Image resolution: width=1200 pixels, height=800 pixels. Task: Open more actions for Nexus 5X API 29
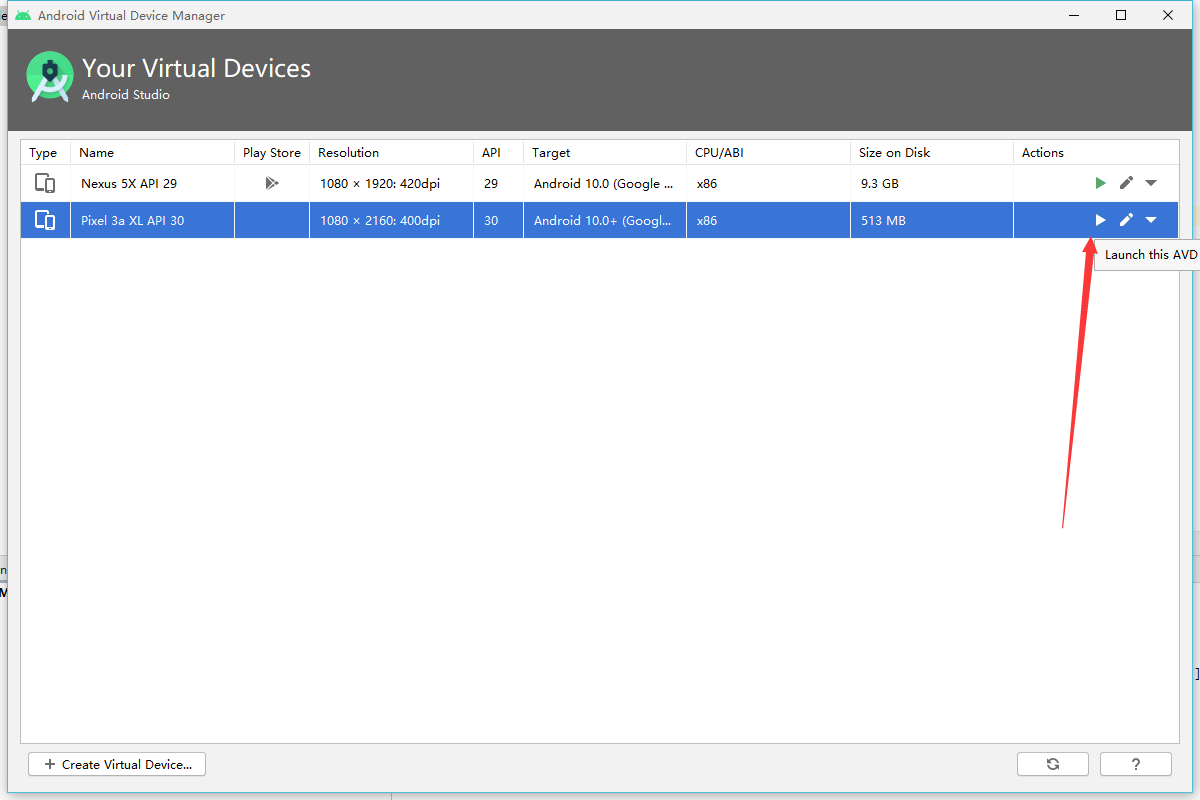(x=1151, y=183)
